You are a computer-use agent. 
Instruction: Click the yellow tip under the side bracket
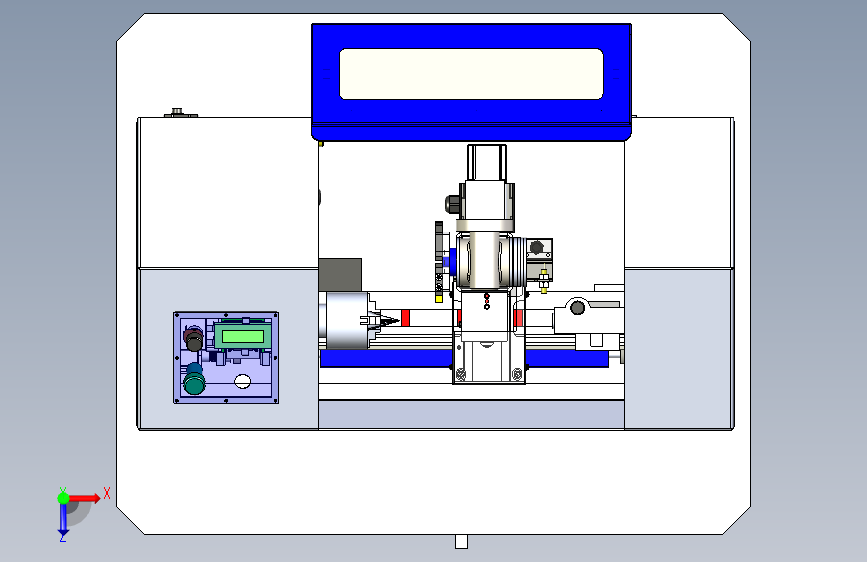tap(438, 299)
